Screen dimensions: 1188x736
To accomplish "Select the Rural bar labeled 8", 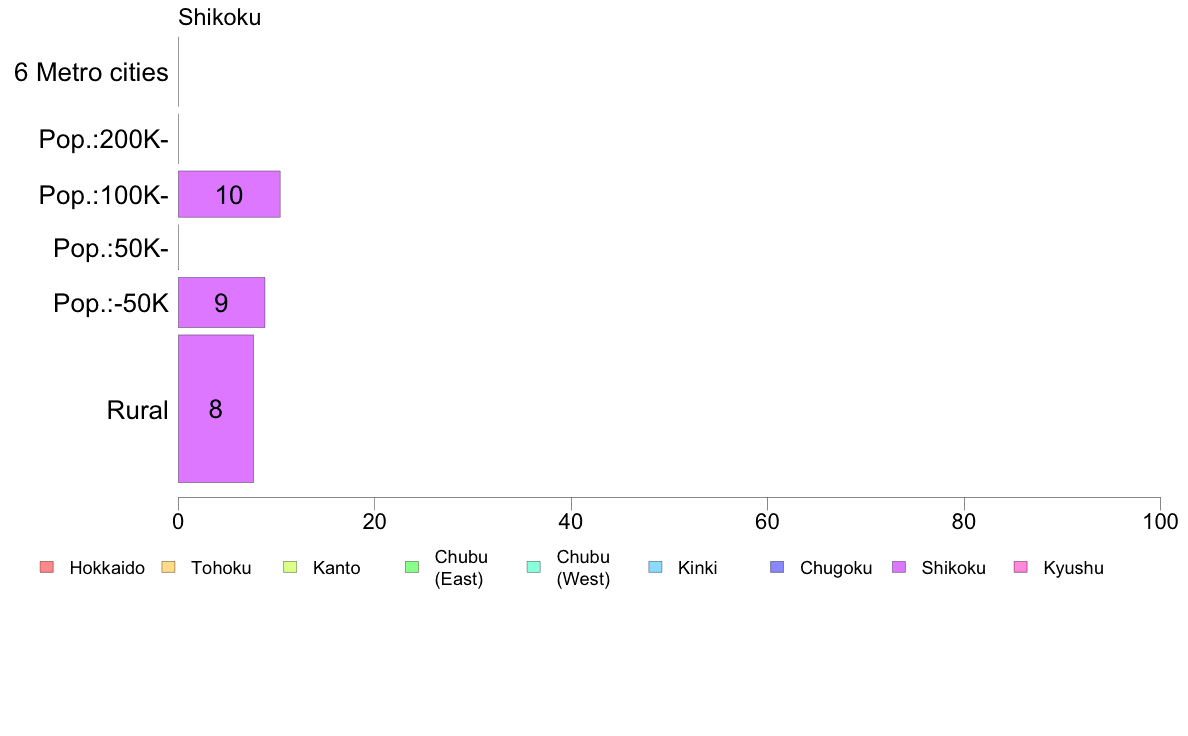I will click(216, 409).
